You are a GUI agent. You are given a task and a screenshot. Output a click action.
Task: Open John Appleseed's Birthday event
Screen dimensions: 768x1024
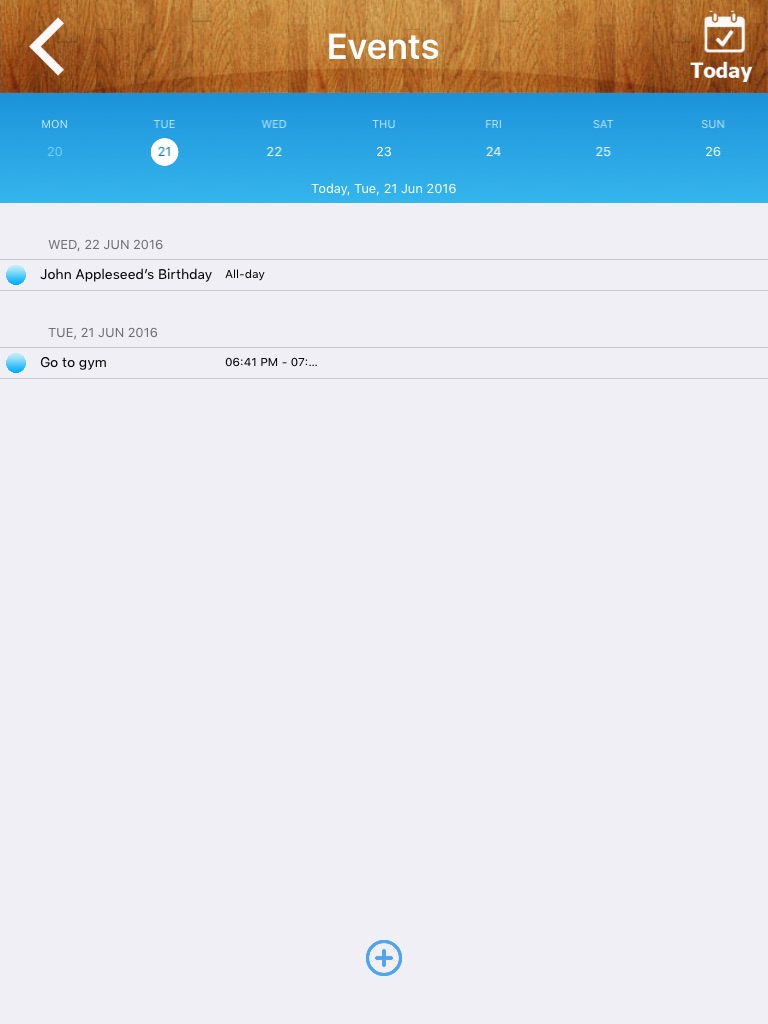[384, 275]
